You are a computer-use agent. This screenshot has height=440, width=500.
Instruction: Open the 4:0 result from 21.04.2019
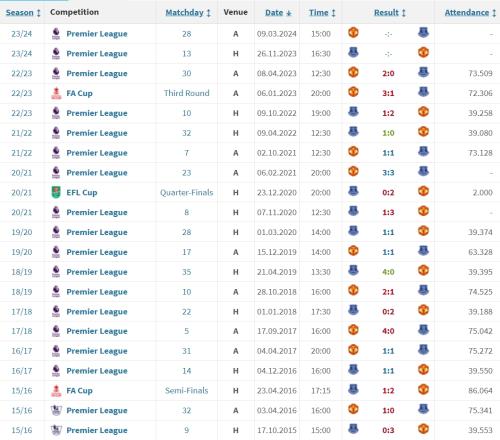388,272
